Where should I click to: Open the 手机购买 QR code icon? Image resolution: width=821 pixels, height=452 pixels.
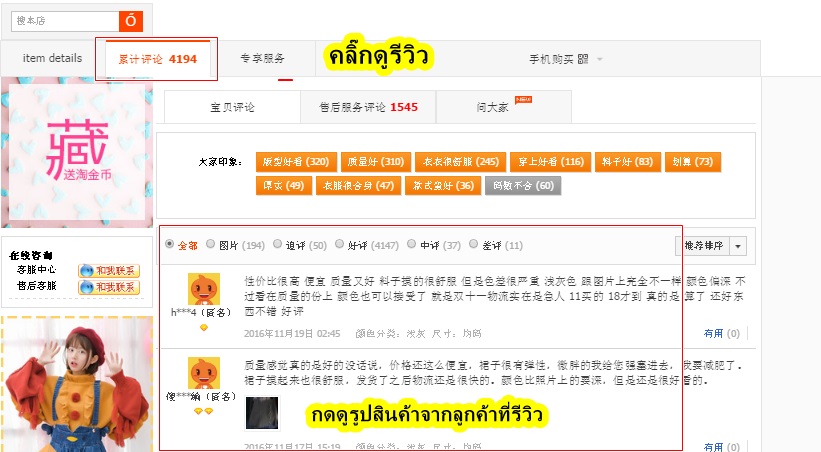click(583, 59)
